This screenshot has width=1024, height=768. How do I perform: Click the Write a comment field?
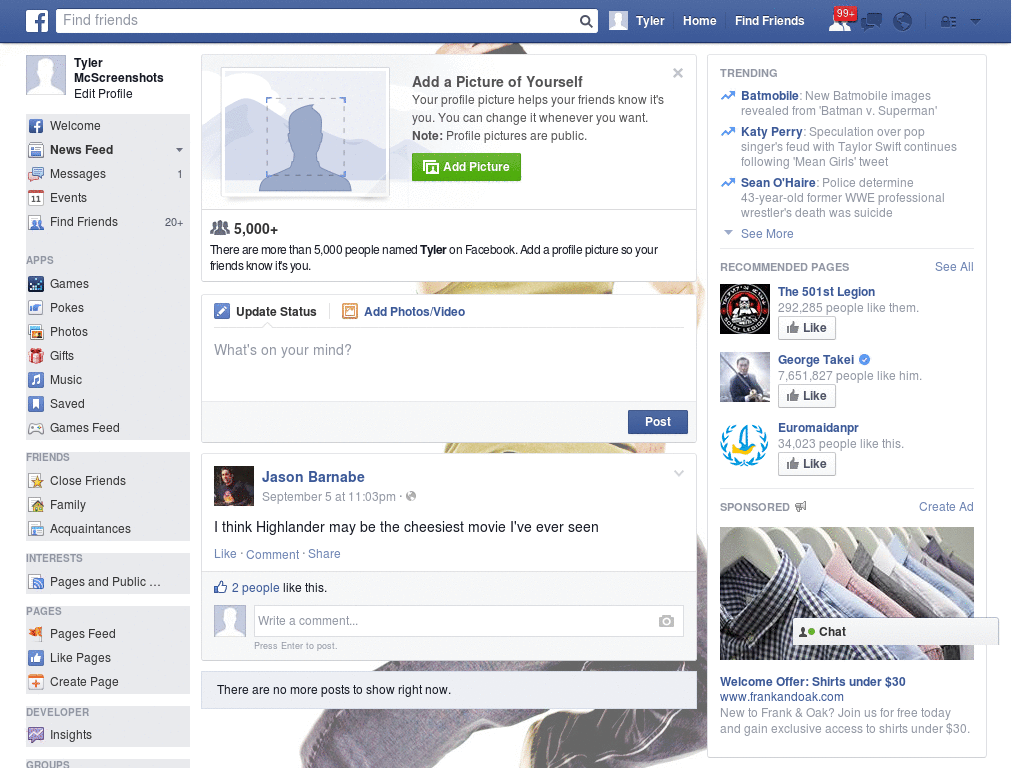pyautogui.click(x=468, y=621)
